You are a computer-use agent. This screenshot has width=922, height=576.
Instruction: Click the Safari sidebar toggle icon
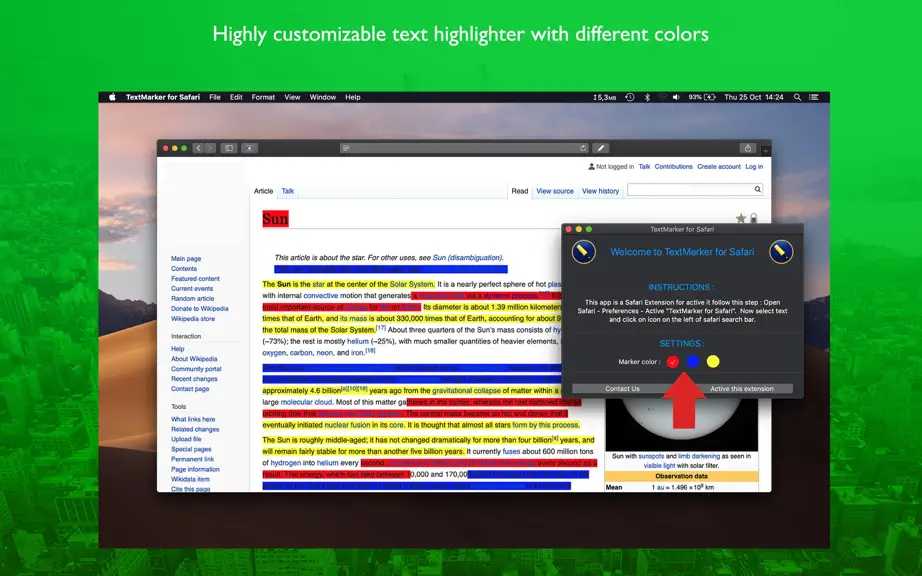229,148
